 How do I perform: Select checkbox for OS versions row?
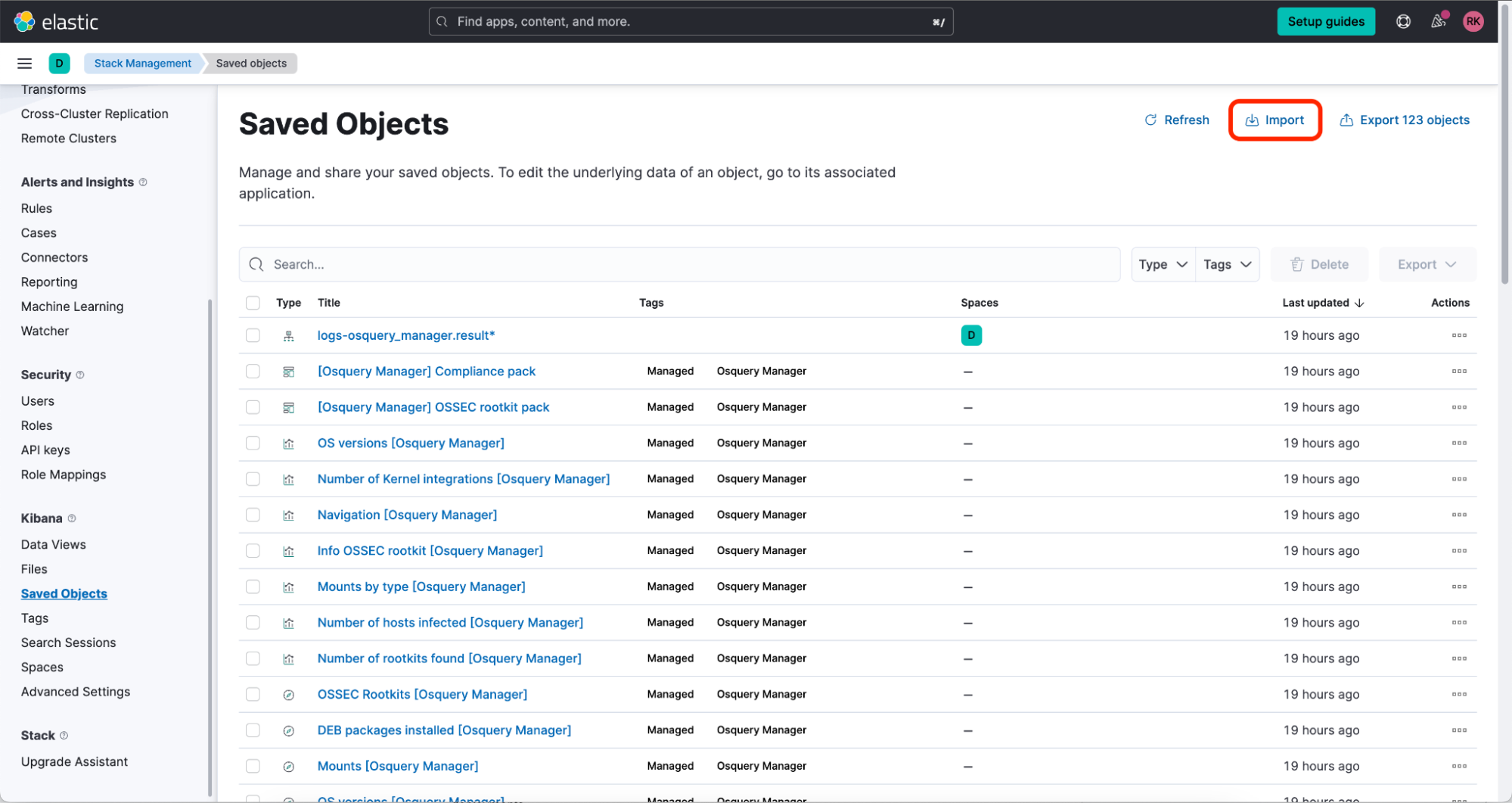pos(253,444)
